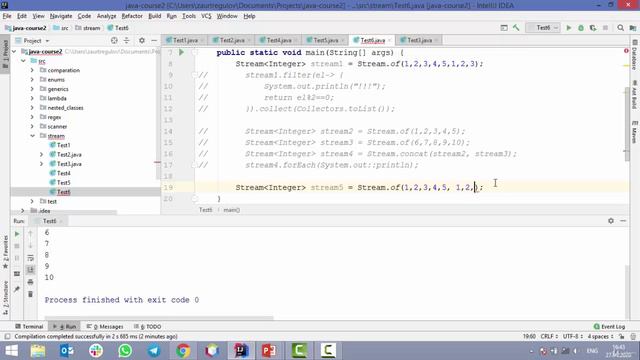
Task: Click scroll to end icon in Run console
Action: coord(30,270)
